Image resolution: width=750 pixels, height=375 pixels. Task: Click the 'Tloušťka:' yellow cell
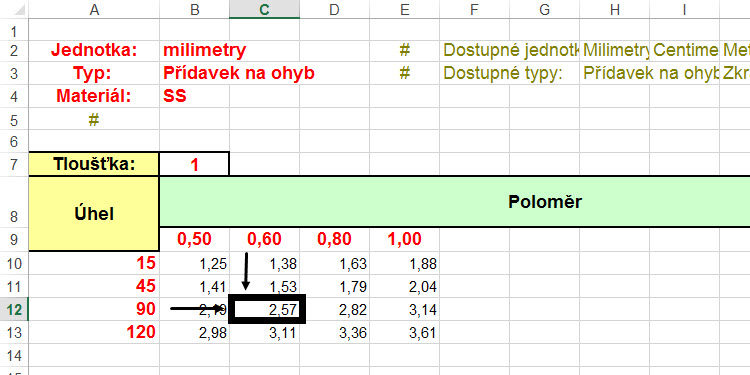[94, 165]
